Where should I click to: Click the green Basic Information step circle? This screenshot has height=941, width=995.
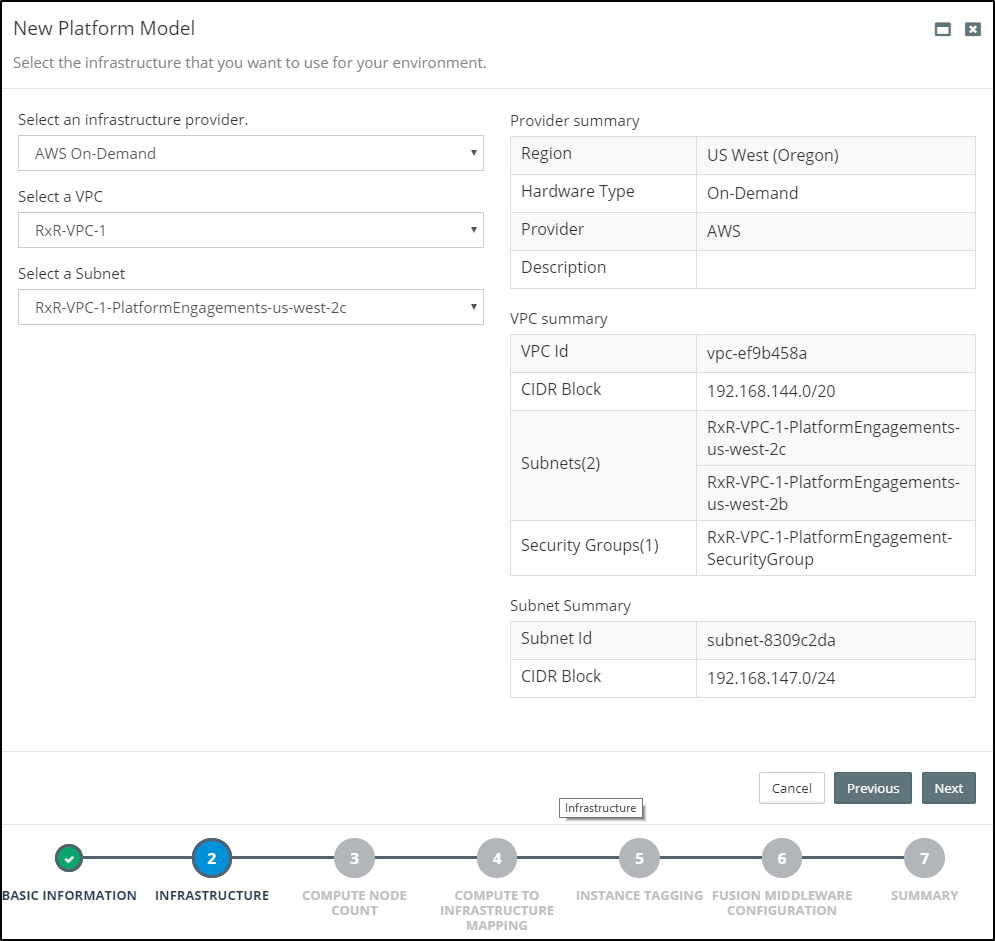coord(68,858)
